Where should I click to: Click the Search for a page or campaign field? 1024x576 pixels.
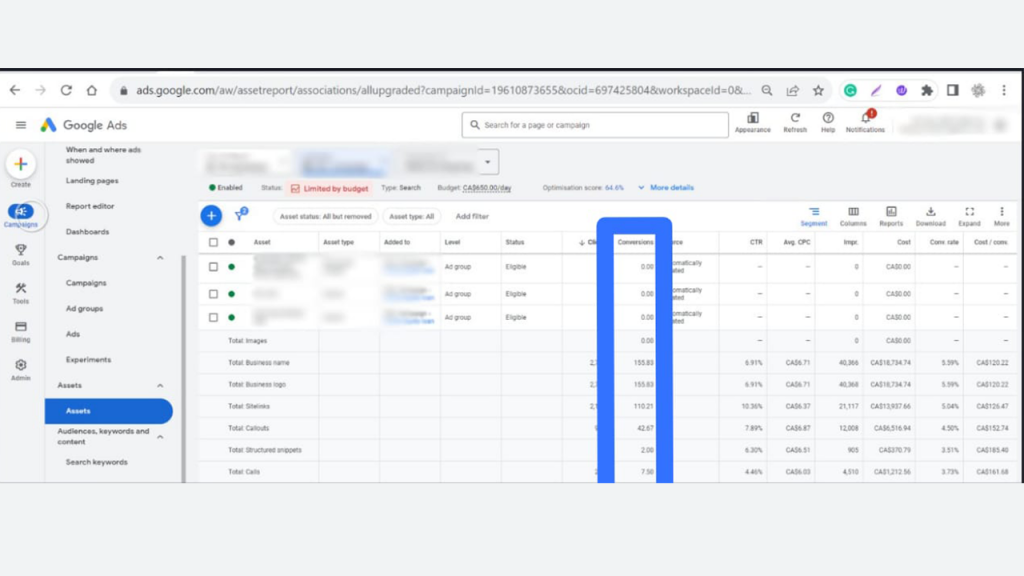595,125
